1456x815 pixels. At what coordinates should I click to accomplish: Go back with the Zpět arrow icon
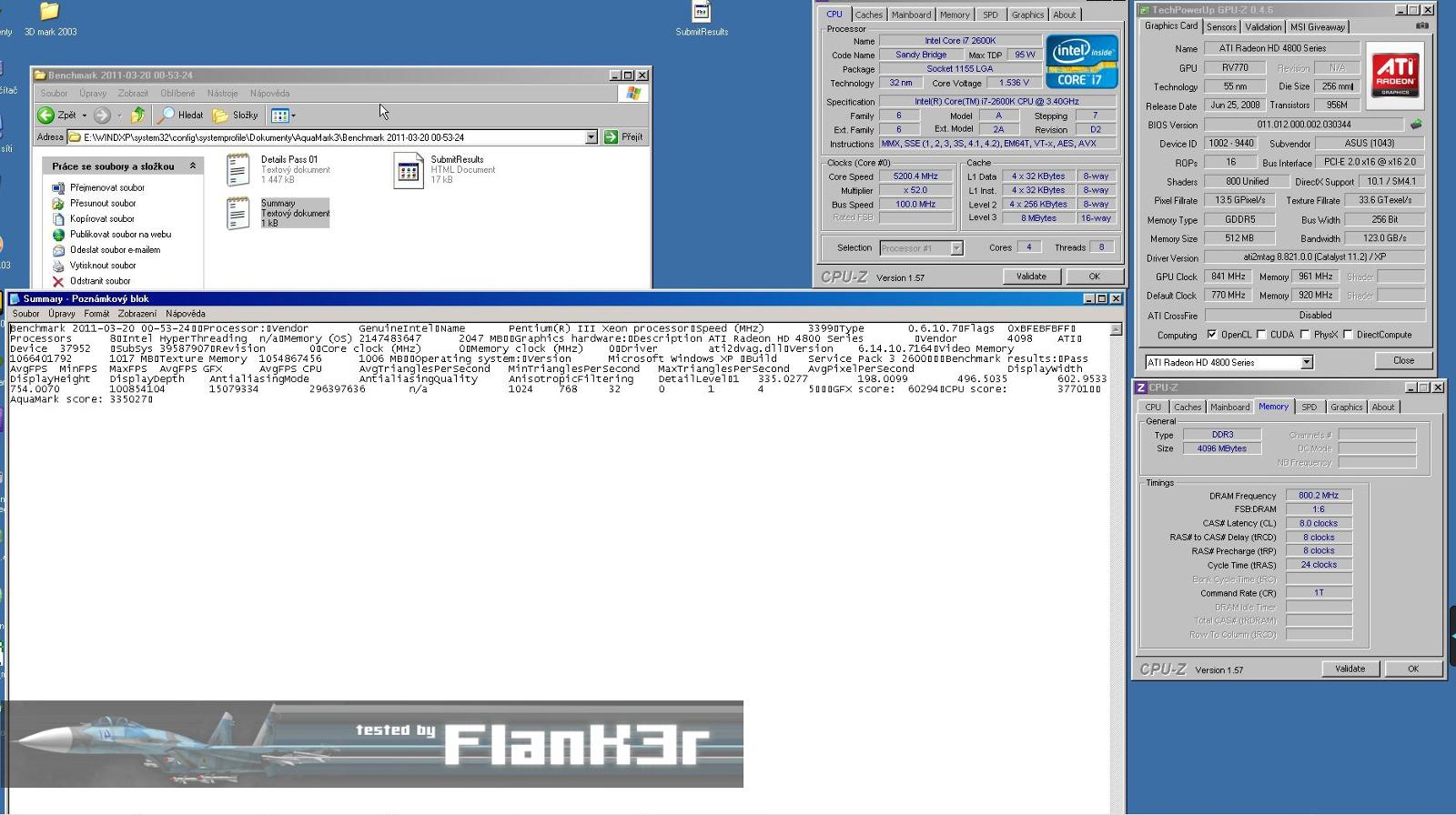45,116
